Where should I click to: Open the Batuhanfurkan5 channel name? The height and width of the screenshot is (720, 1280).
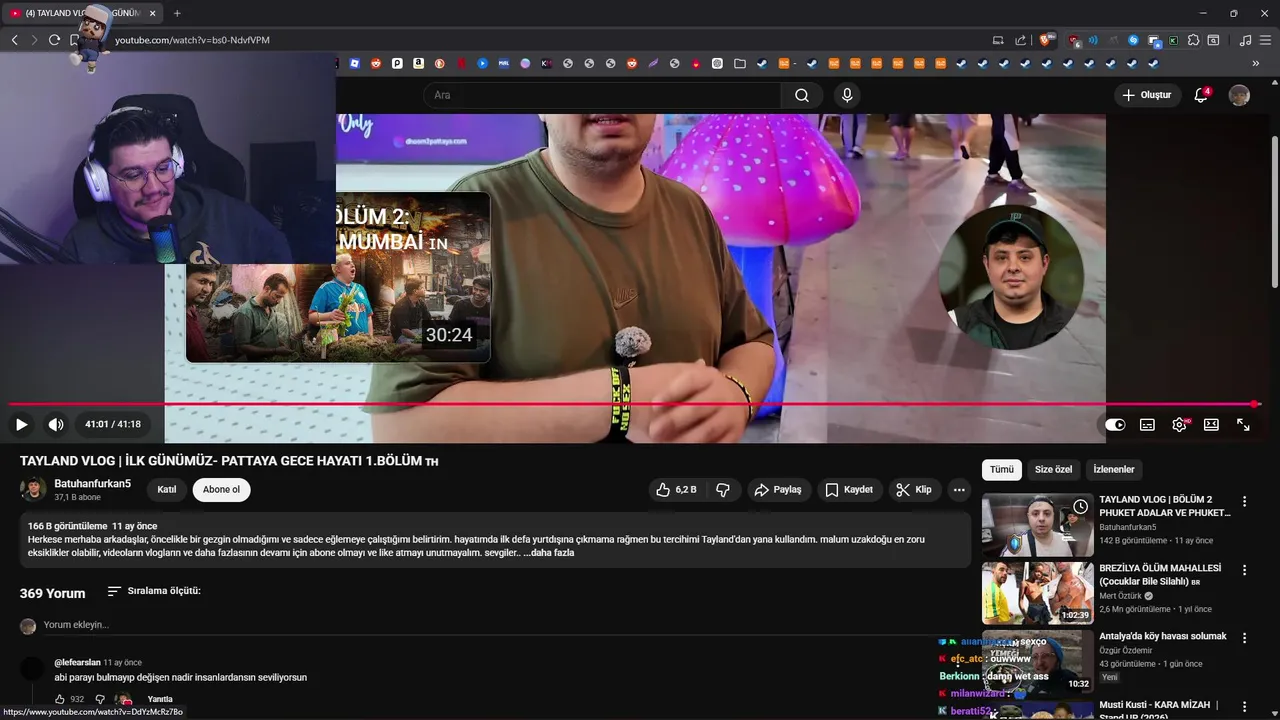coord(93,484)
